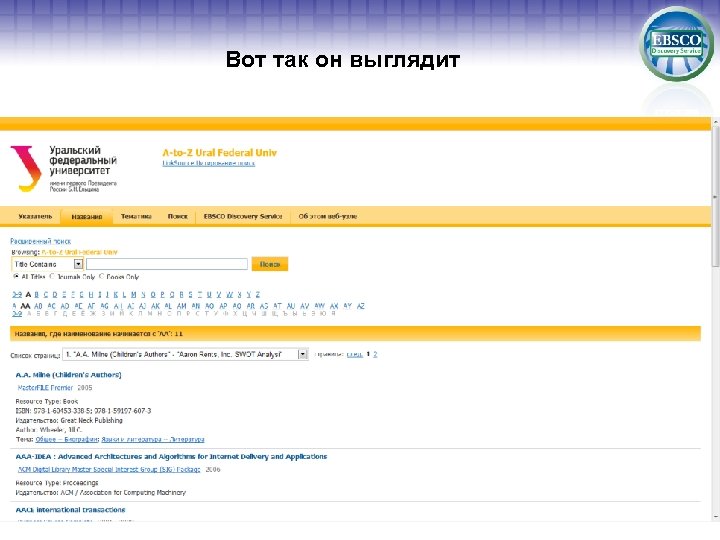Select the AK prefix link

click(x=155, y=306)
